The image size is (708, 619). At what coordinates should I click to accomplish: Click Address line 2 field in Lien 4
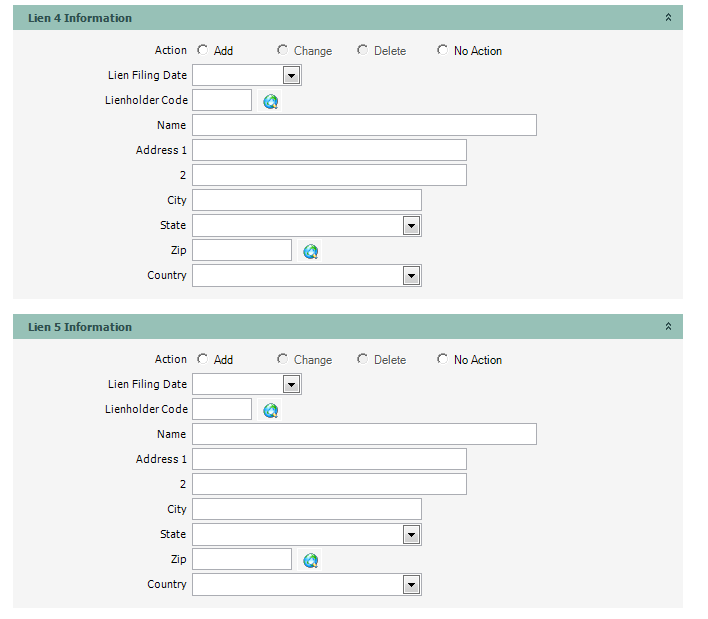[329, 175]
